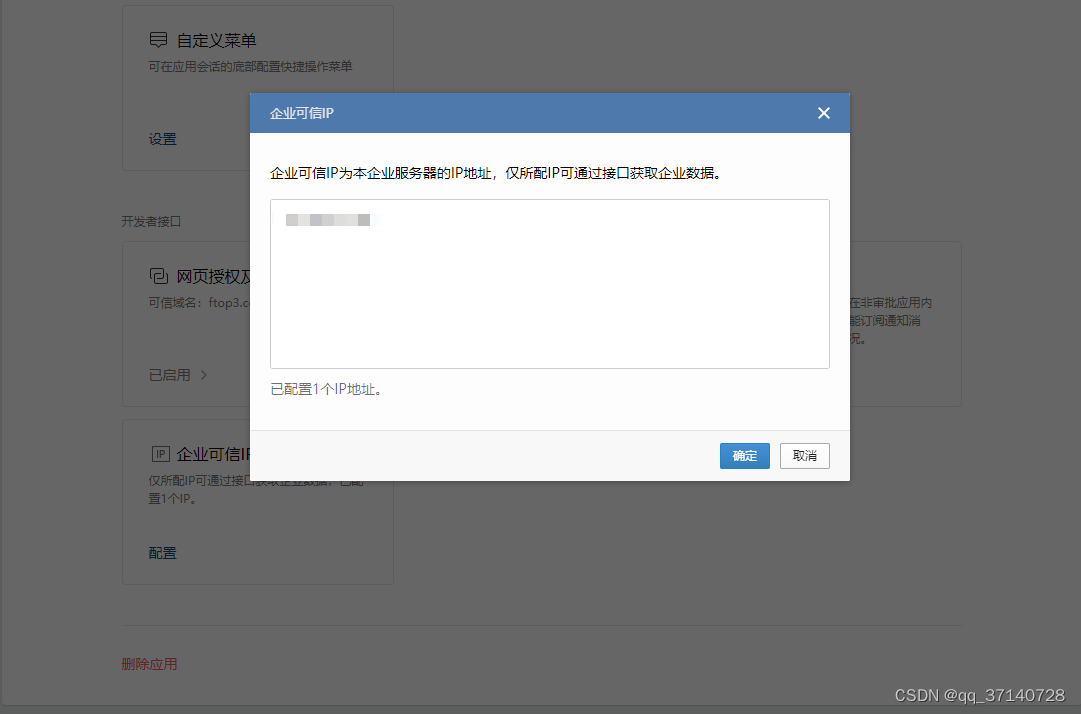The image size is (1081, 714).
Task: Open 配置 under 企业可信IP card
Action: 163,553
